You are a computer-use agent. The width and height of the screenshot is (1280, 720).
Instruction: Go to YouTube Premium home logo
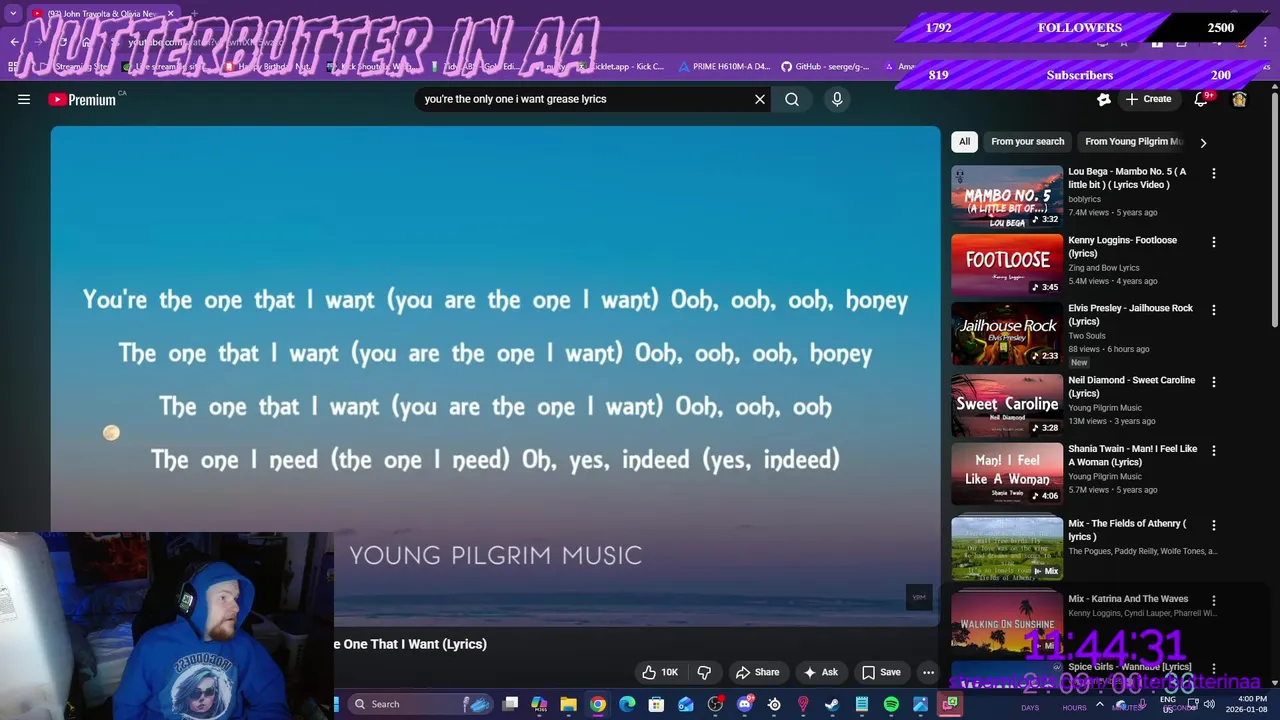pyautogui.click(x=82, y=99)
